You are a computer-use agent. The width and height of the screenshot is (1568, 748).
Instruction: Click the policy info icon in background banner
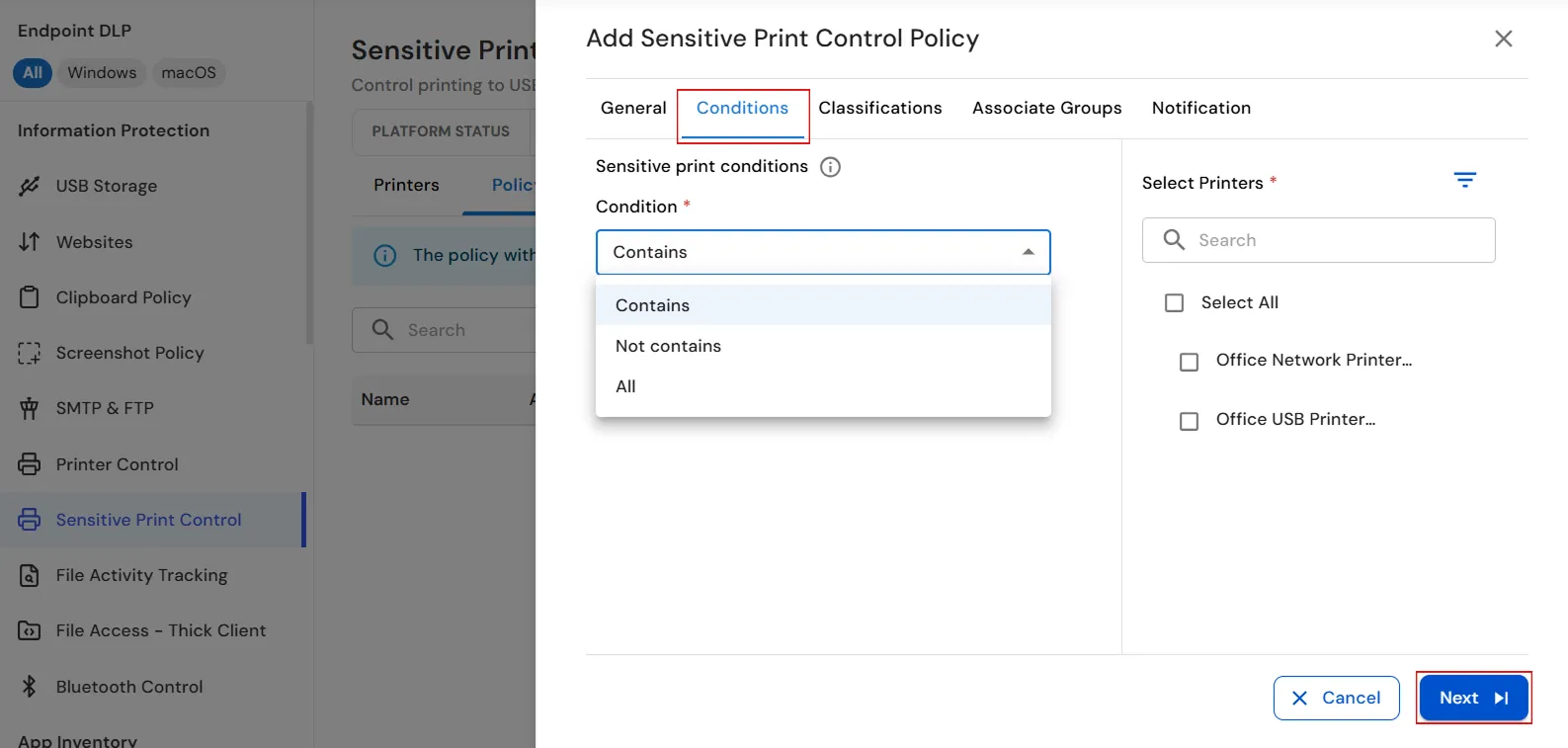click(x=385, y=256)
